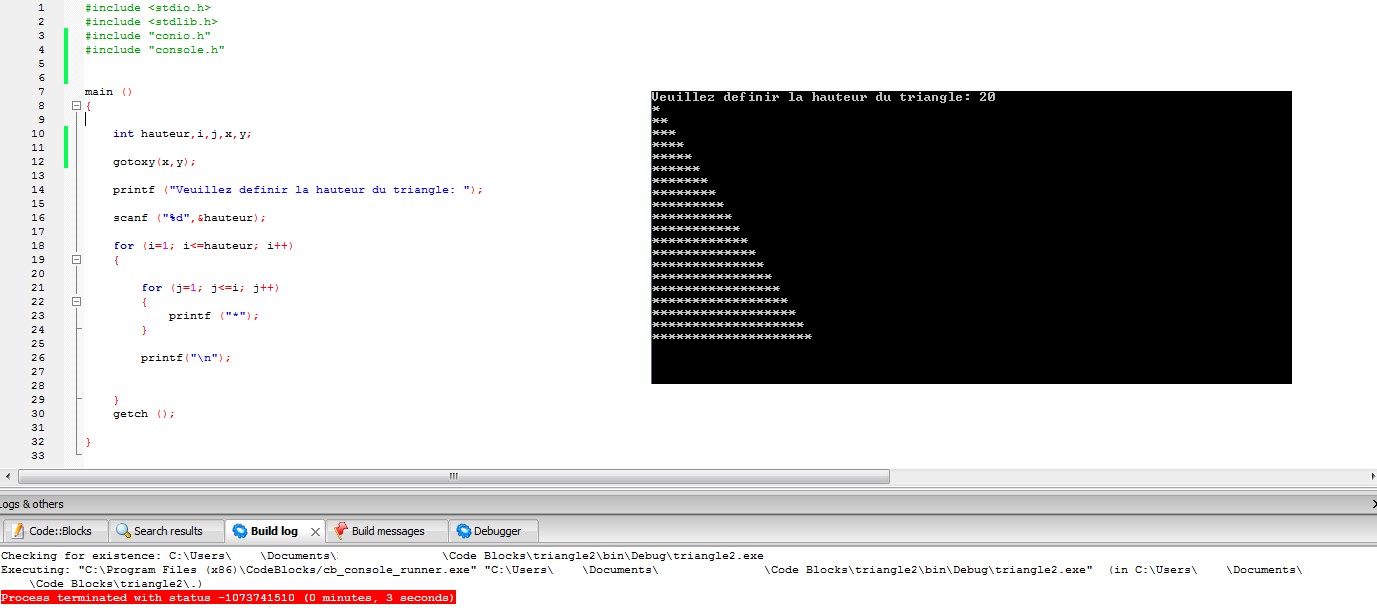Screen dimensions: 1377x615
Task: Click the pencil icon on Code::Blocks tab
Action: coord(16,531)
